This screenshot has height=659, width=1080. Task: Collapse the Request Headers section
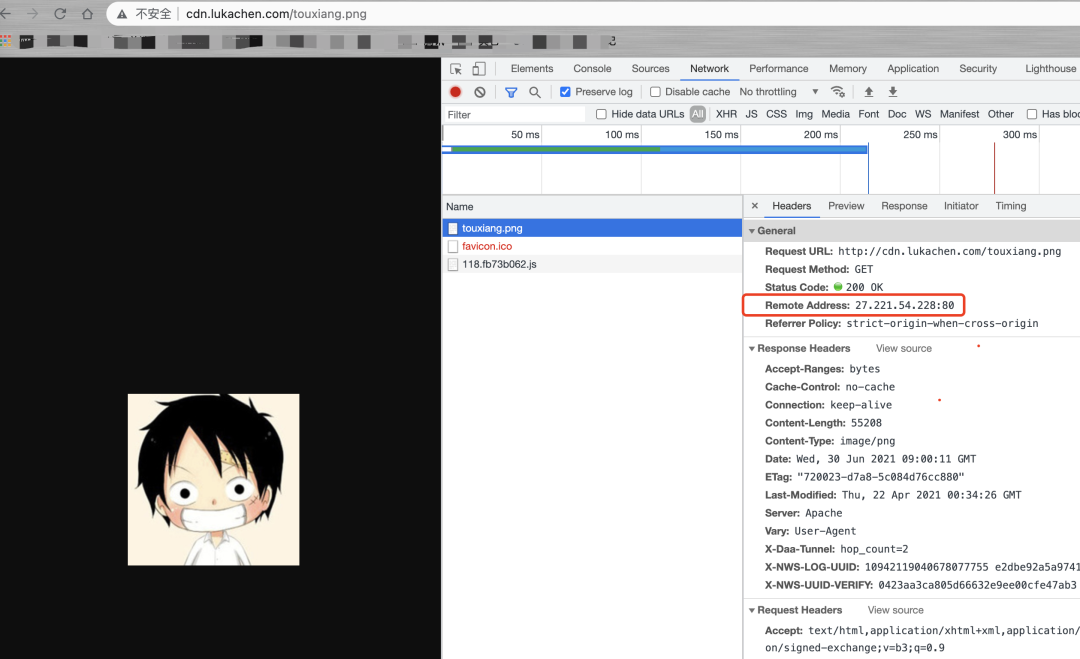pyautogui.click(x=752, y=611)
